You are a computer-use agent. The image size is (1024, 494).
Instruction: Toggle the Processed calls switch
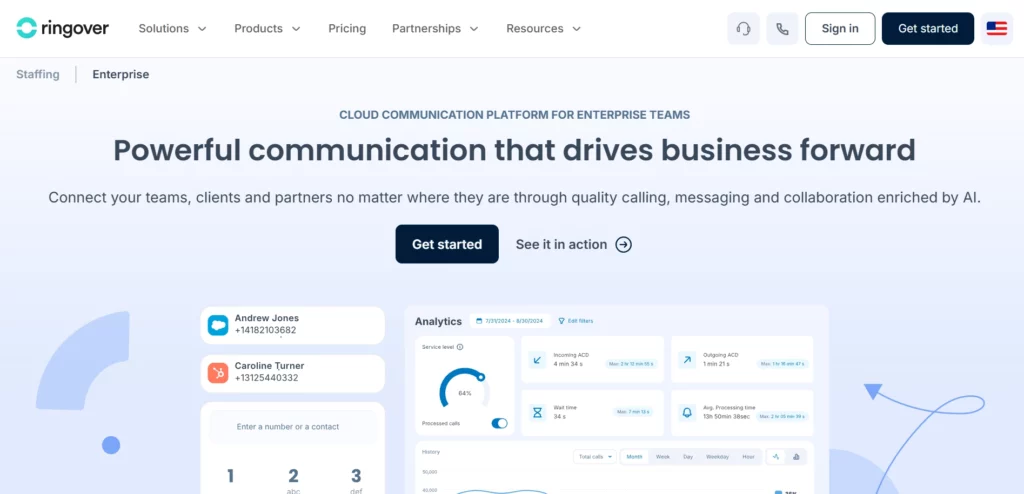point(500,423)
